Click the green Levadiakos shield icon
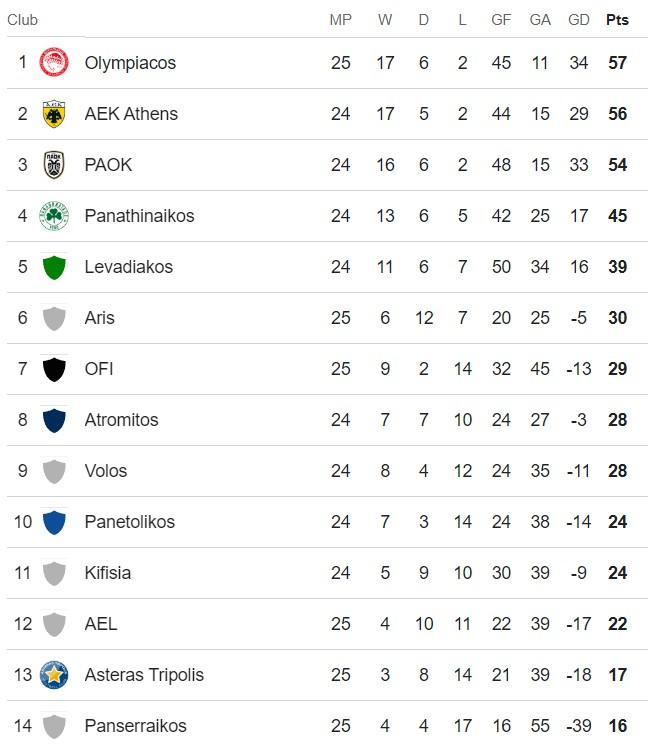The width and height of the screenshot is (648, 749). 54,267
